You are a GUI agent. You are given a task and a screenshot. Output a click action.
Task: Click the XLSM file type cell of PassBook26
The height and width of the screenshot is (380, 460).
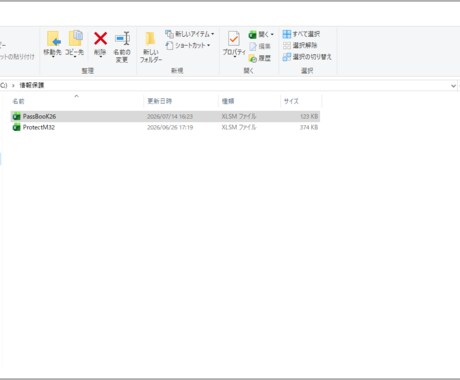(x=239, y=116)
